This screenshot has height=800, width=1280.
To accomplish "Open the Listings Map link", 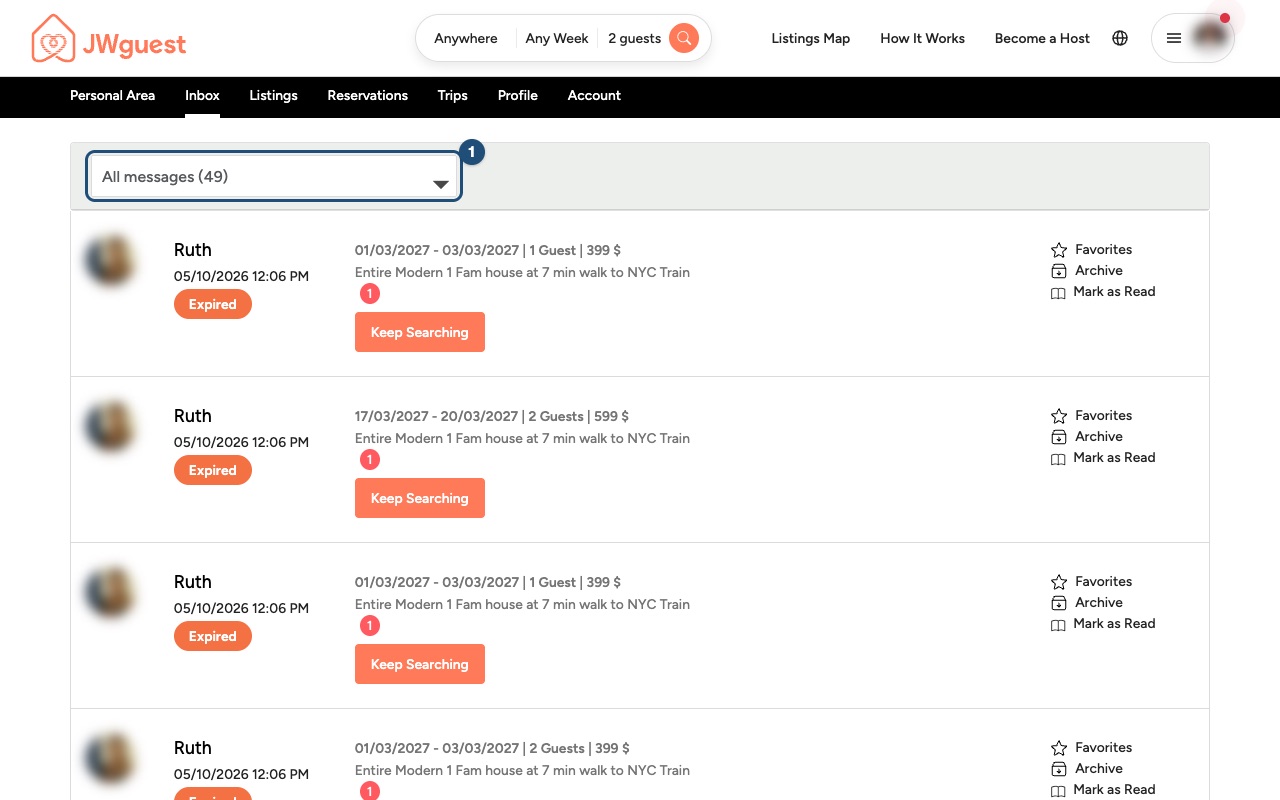I will tap(811, 38).
